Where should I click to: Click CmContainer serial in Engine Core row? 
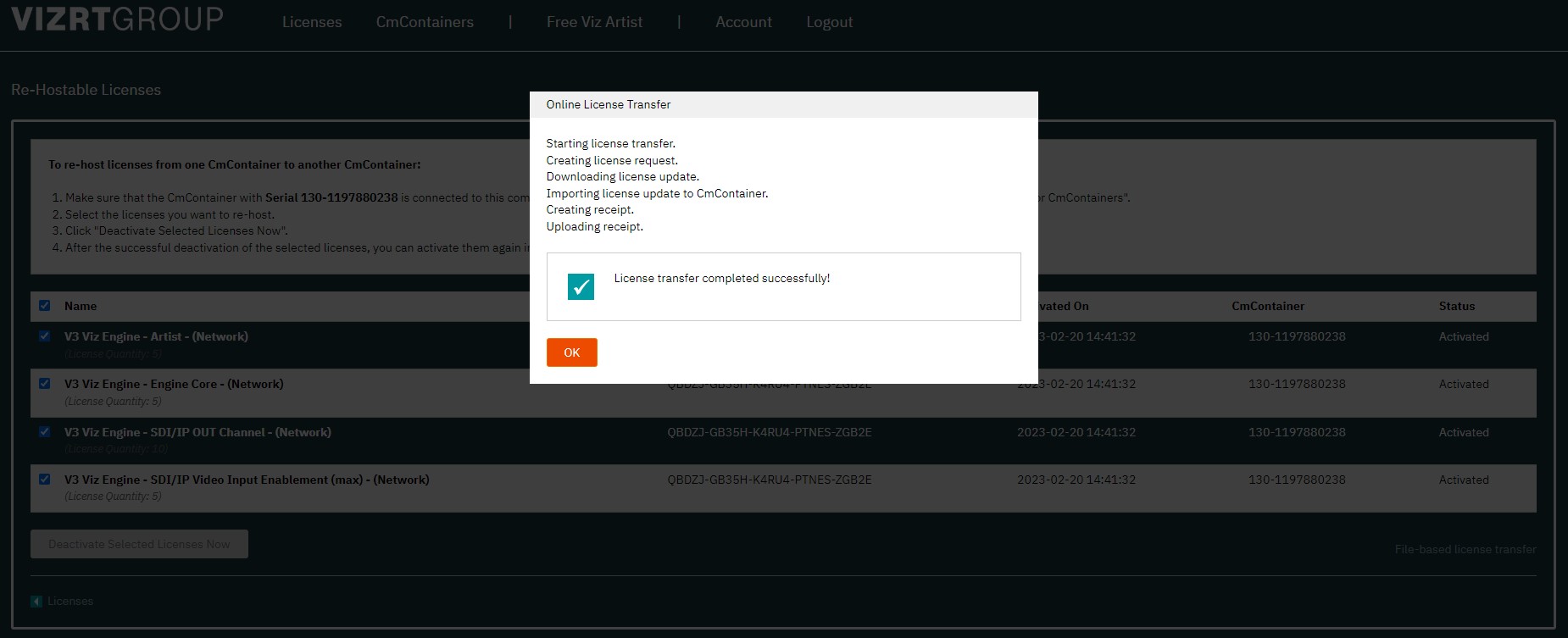1297,384
